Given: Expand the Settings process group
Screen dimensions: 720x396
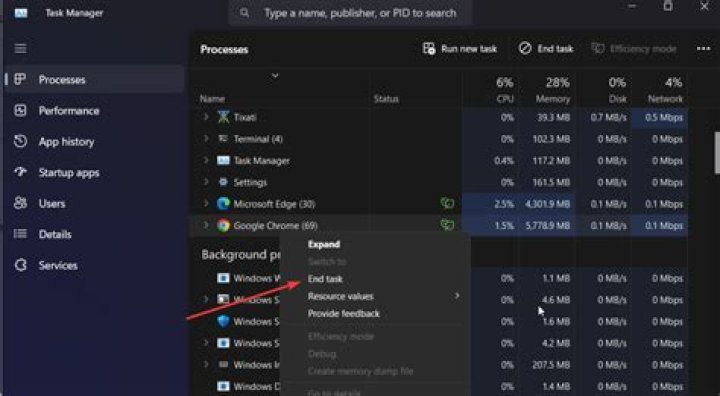Looking at the screenshot, I should click(x=206, y=181).
